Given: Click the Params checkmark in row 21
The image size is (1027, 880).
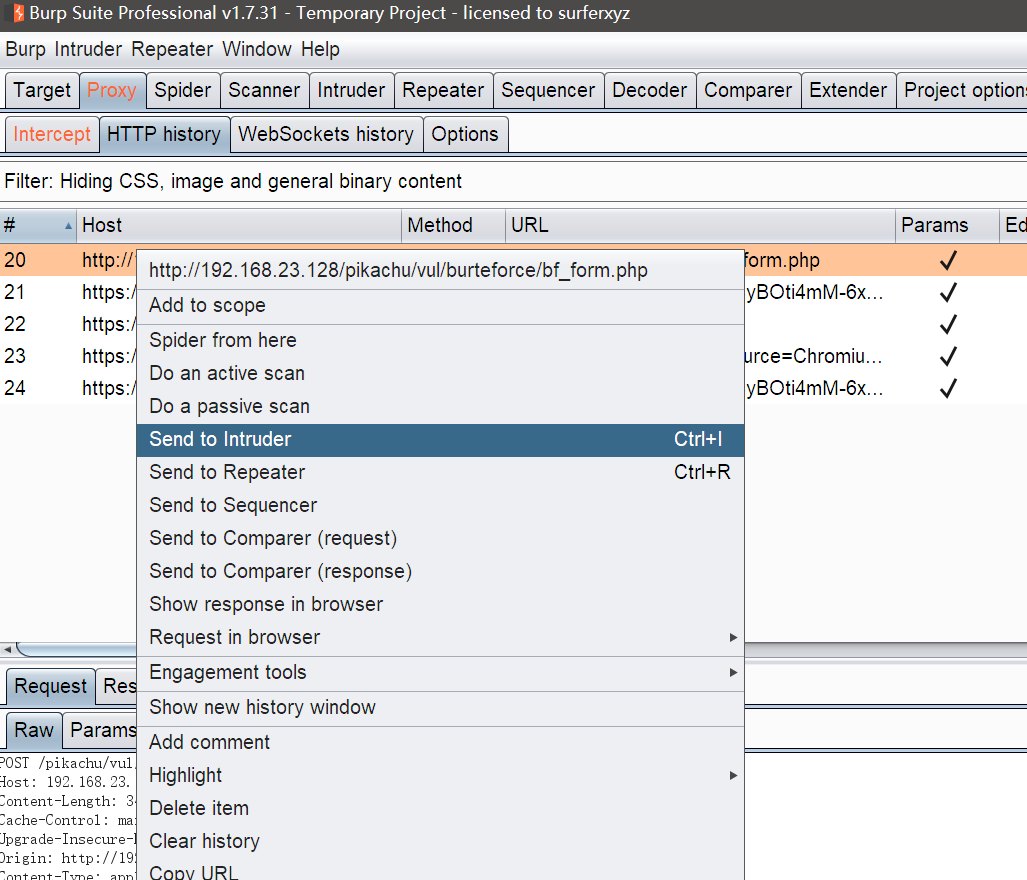Looking at the screenshot, I should pyautogui.click(x=948, y=292).
